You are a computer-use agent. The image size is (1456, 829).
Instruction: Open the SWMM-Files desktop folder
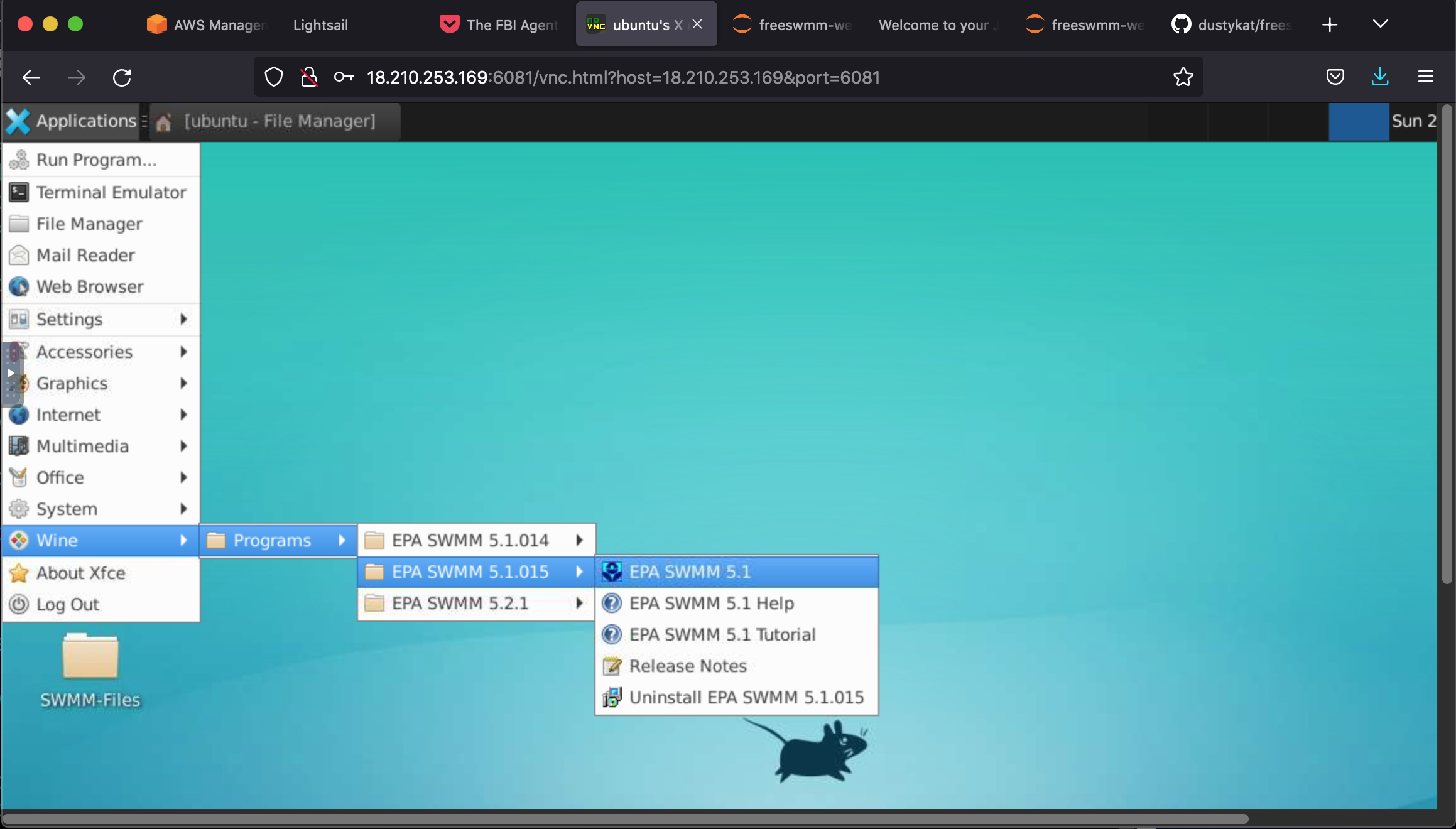[90, 671]
